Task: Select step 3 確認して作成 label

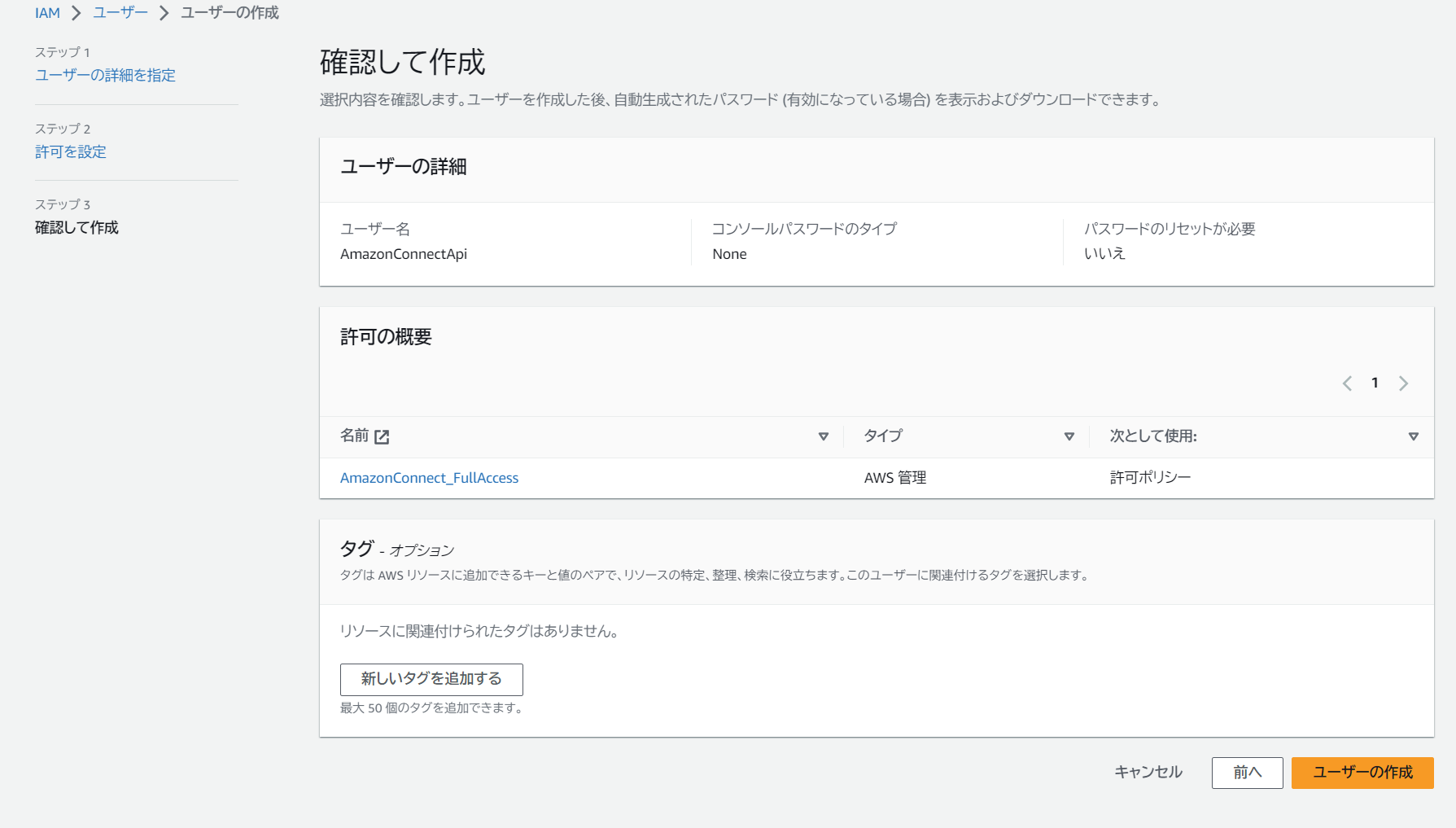Action: click(x=77, y=227)
